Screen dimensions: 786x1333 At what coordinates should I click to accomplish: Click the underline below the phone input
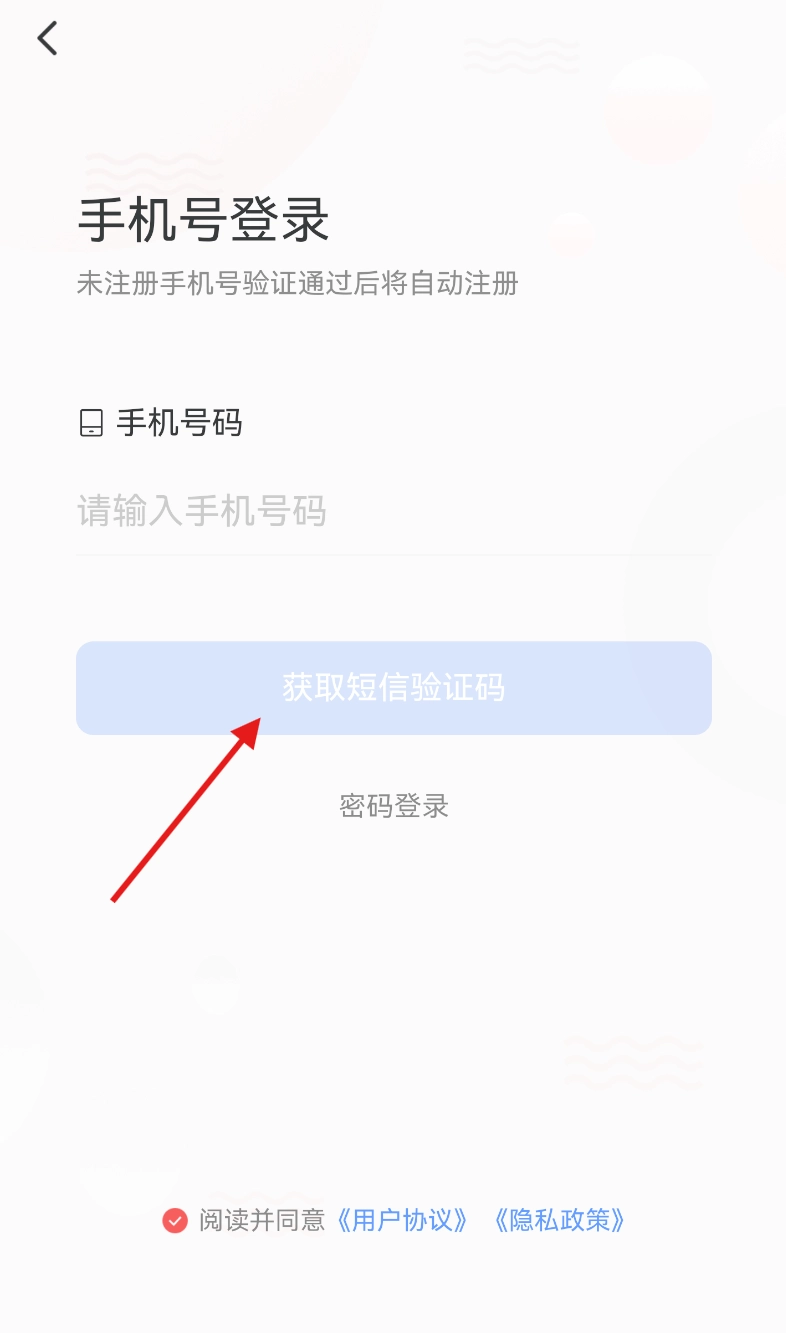pos(394,554)
